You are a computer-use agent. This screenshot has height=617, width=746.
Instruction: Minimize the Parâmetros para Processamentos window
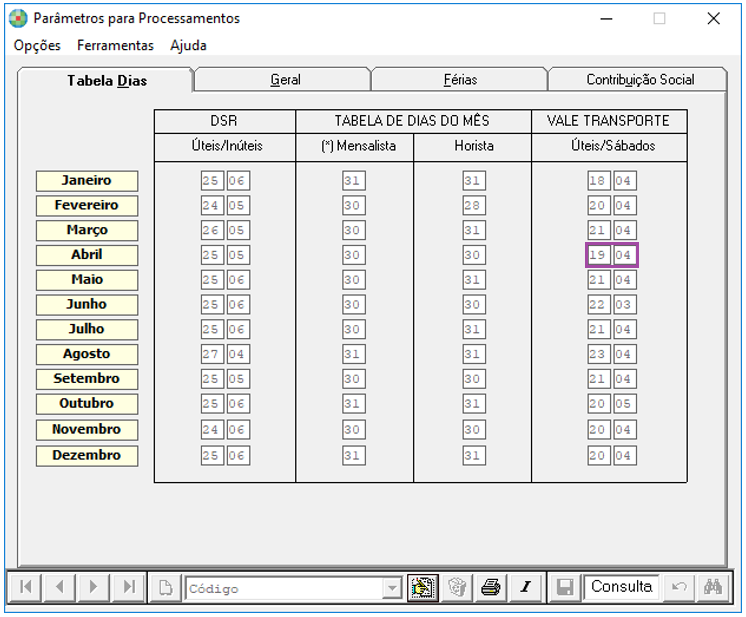[x=606, y=19]
